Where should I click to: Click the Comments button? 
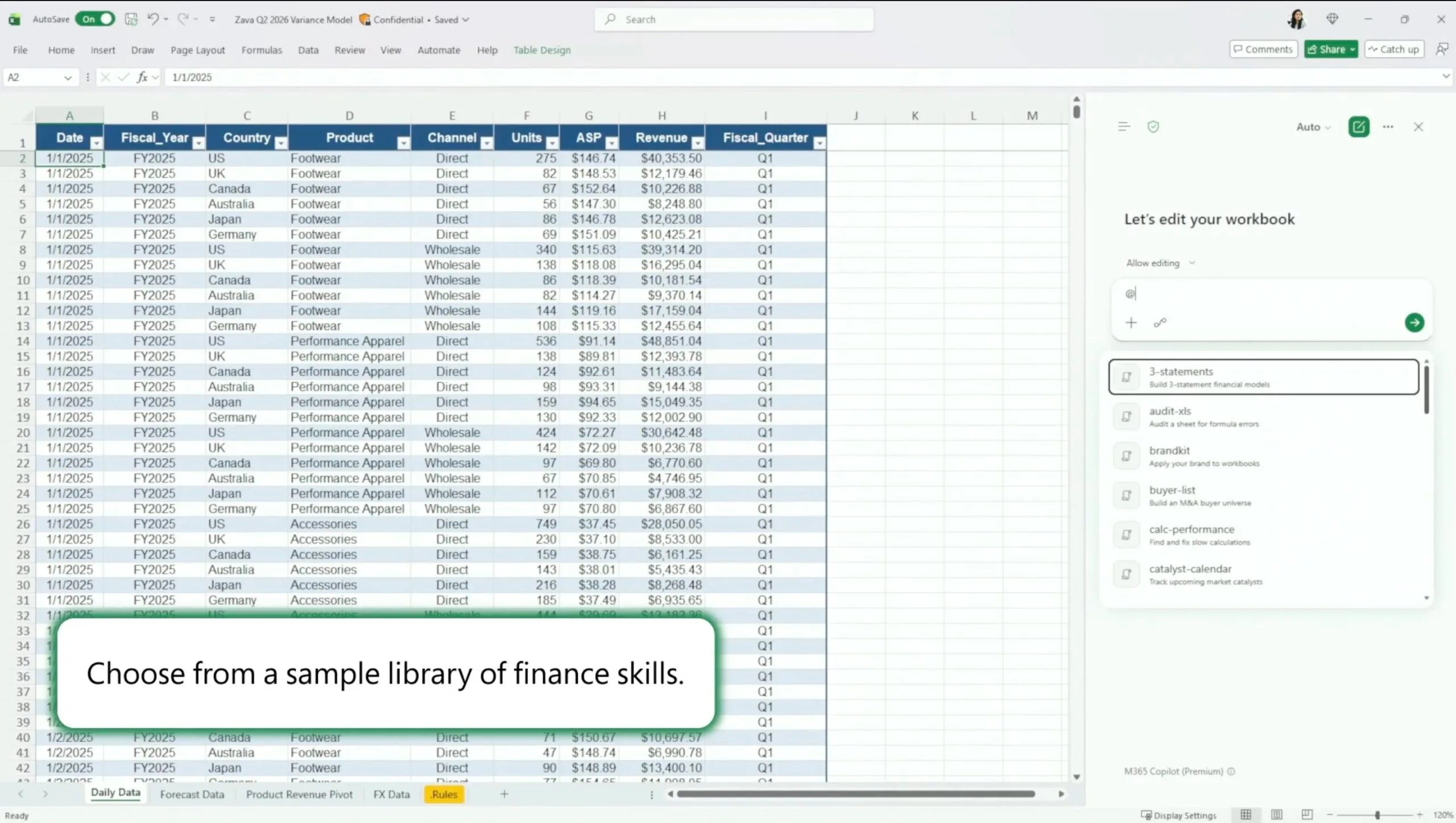click(x=1263, y=49)
